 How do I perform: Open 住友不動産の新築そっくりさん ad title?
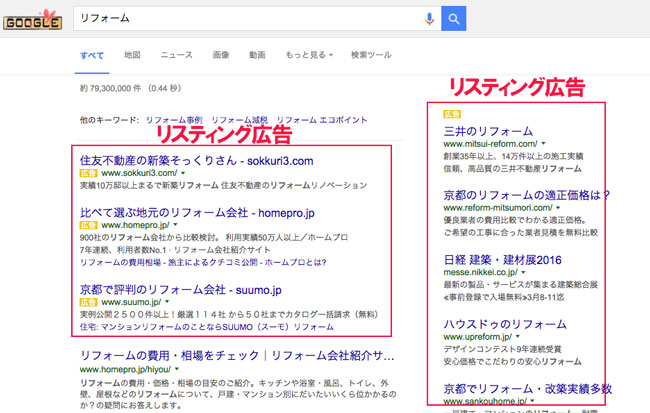(x=196, y=160)
